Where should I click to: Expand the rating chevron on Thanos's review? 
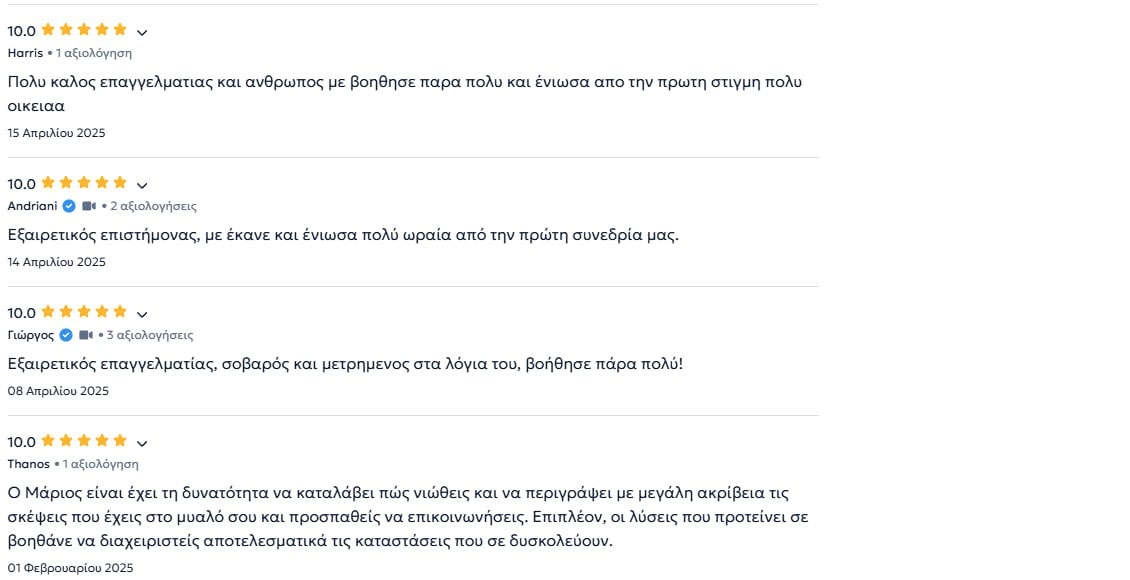pyautogui.click(x=142, y=443)
